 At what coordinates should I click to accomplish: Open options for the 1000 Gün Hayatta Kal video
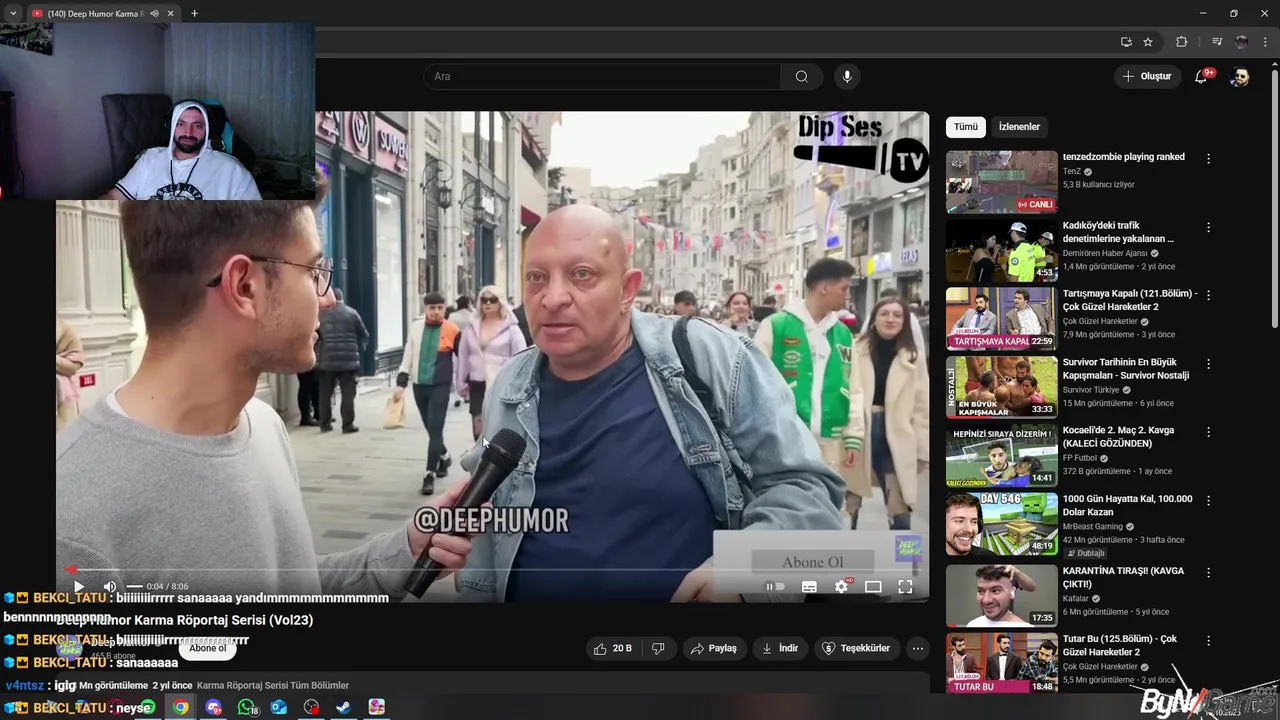click(1208, 500)
